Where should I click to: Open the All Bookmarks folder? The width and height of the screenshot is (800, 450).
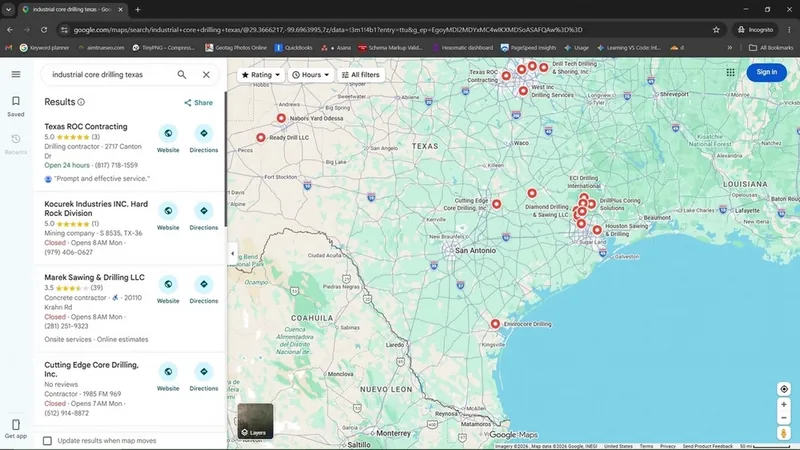click(x=771, y=47)
